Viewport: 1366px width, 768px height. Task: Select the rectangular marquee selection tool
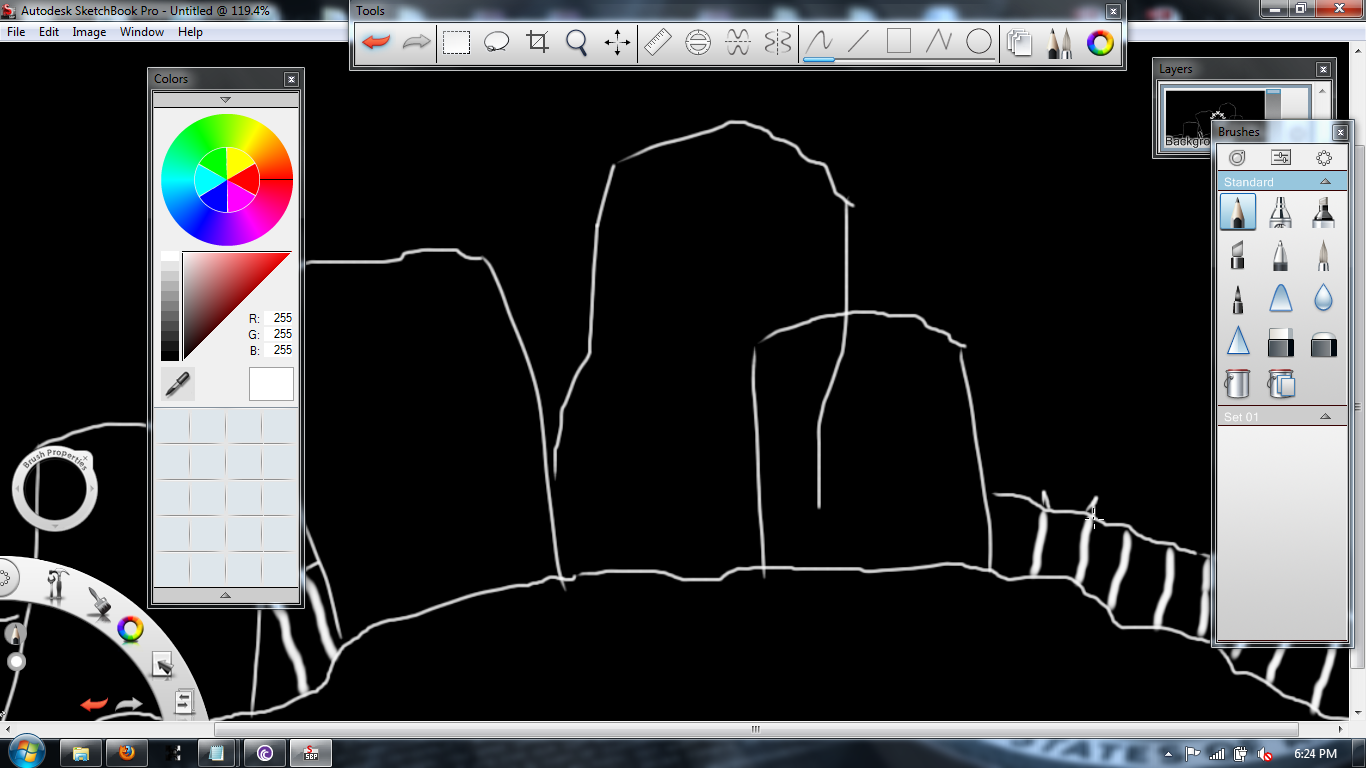point(457,42)
